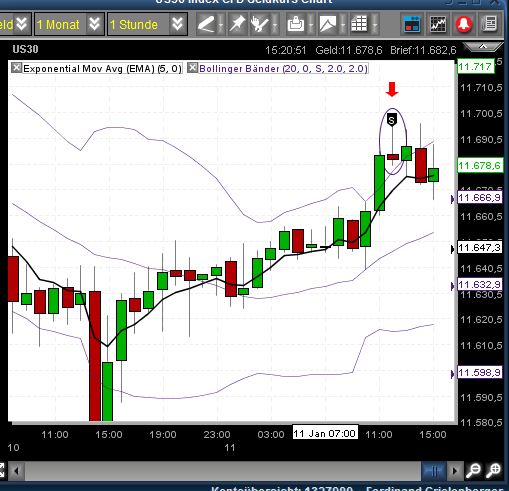Expand the chart type dropdown arrow
The image size is (509, 491).
pyautogui.click(x=343, y=25)
